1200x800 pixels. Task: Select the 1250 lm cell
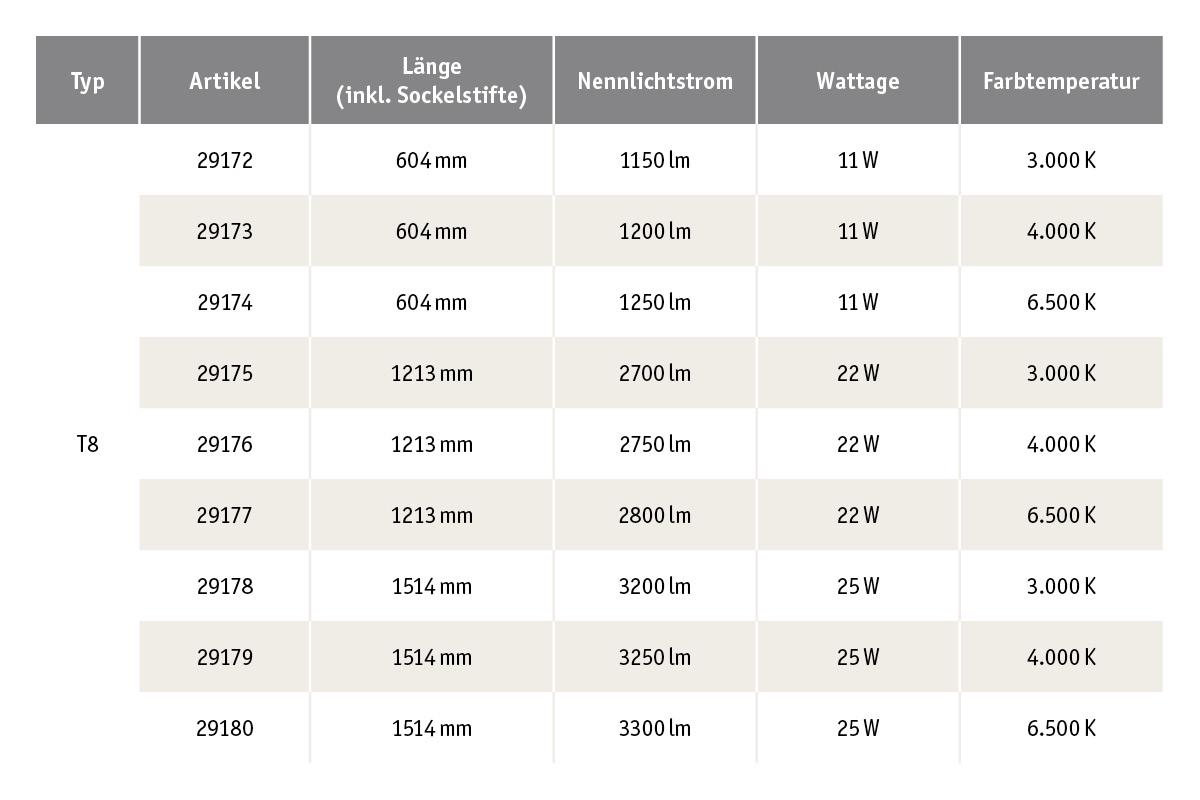click(x=655, y=302)
